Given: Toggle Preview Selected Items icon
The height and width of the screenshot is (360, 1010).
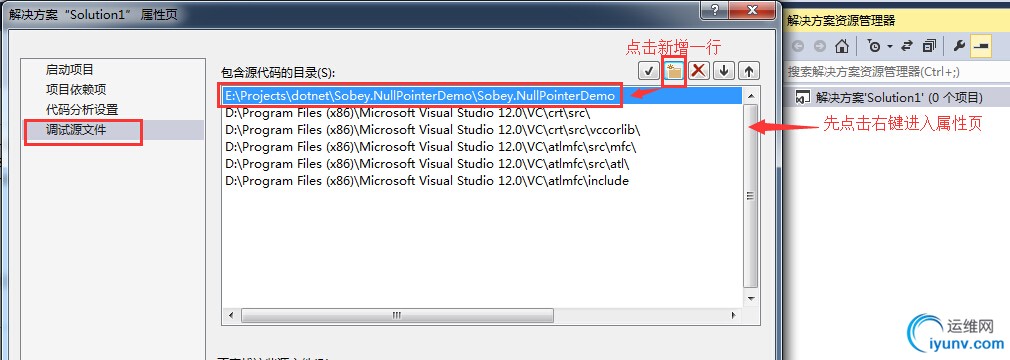Looking at the screenshot, I should (x=981, y=46).
